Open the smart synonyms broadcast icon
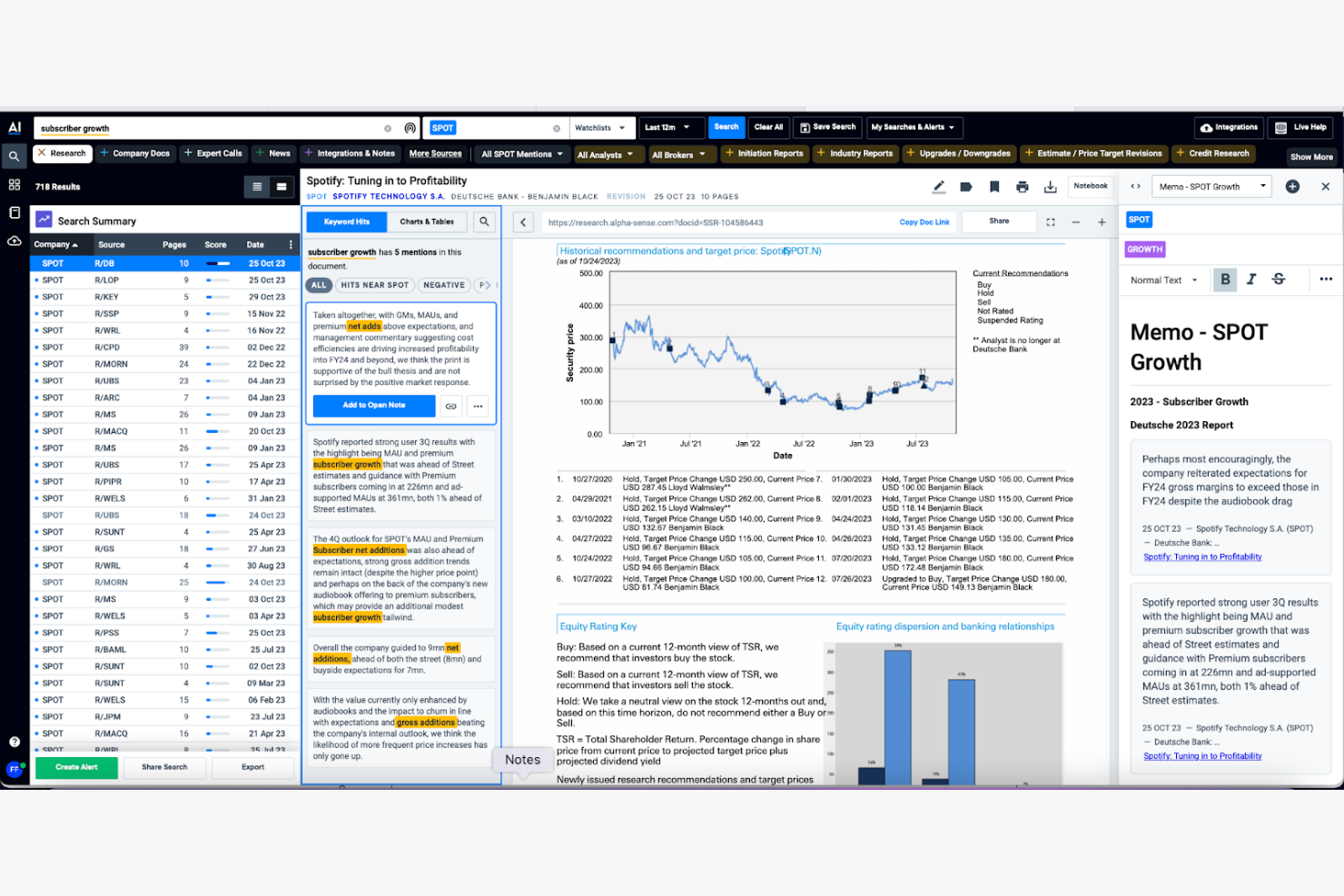 410,128
